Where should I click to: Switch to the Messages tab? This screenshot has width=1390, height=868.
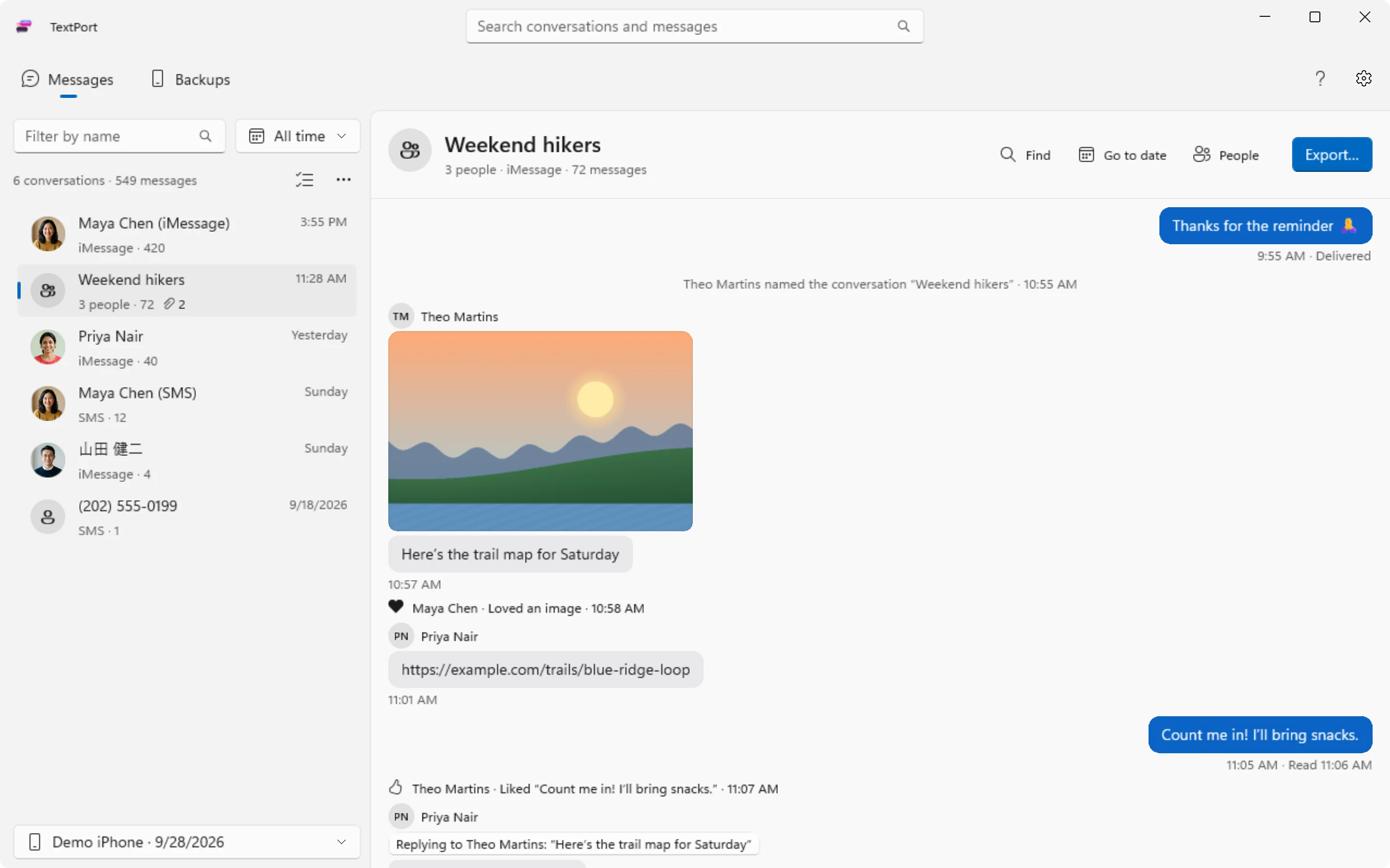point(68,79)
